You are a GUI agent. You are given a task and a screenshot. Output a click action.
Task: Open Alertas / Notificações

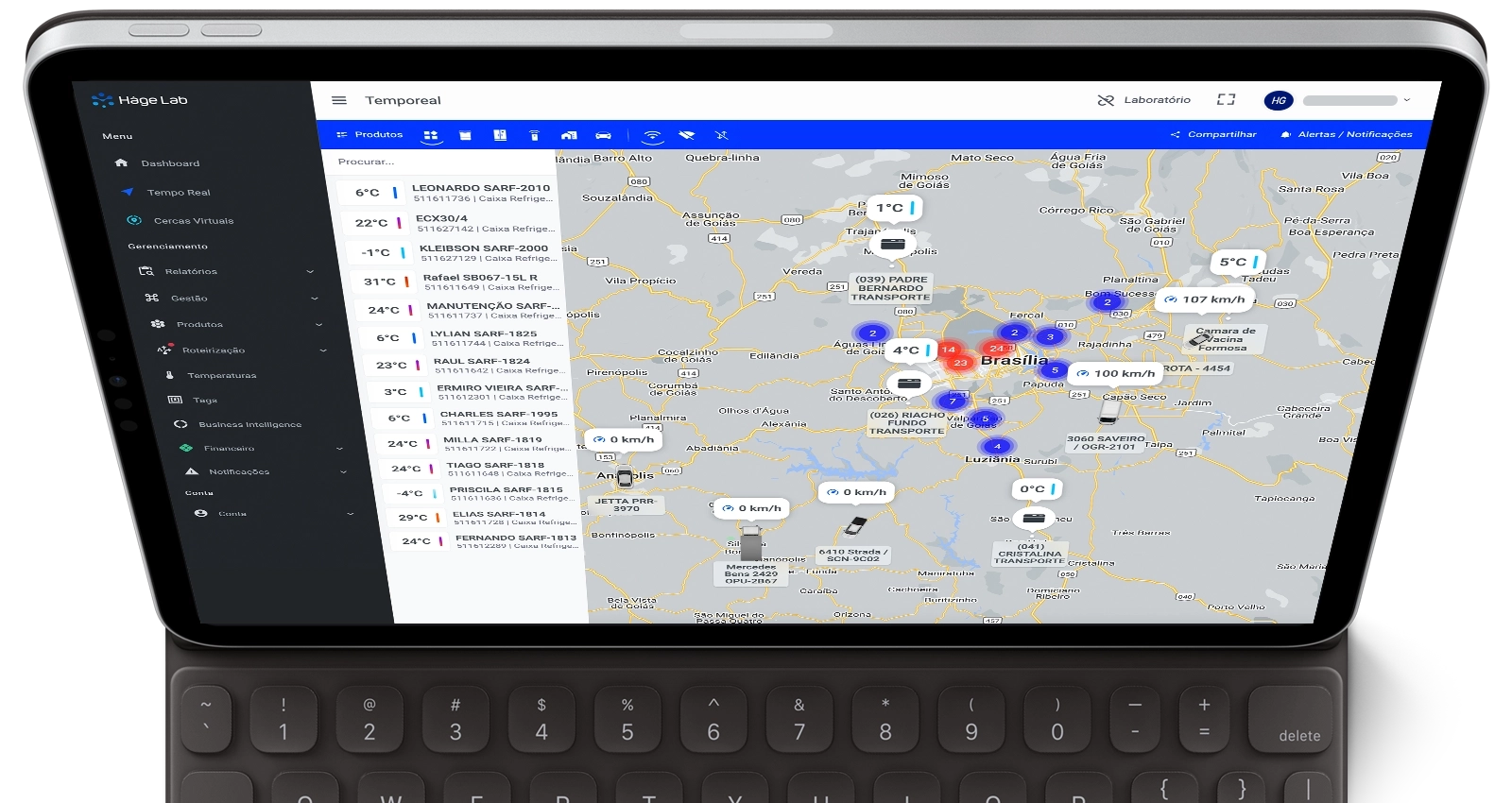[1347, 134]
